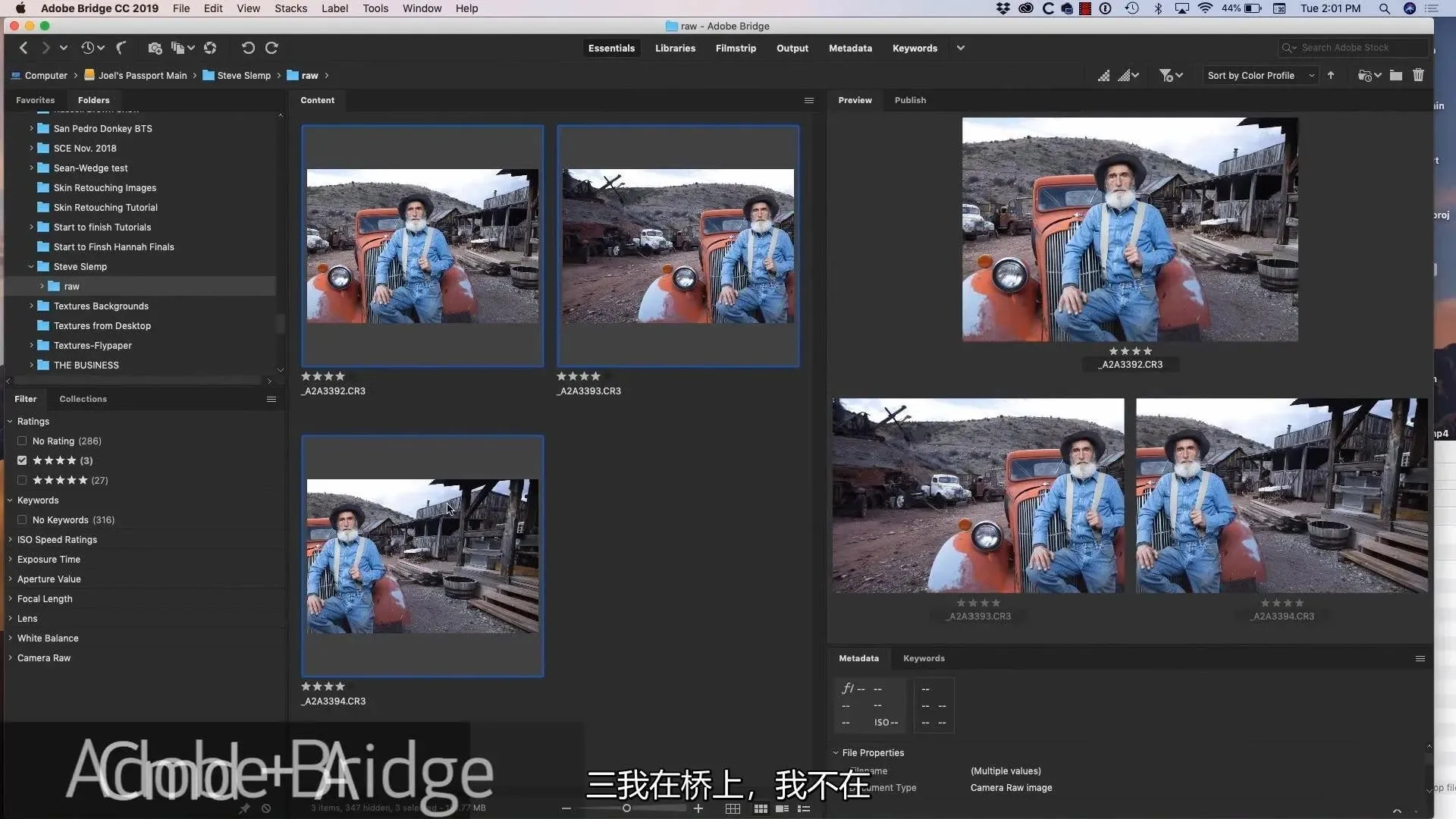1456x819 pixels.
Task: Uncheck the four-star rating filter
Action: [x=22, y=460]
